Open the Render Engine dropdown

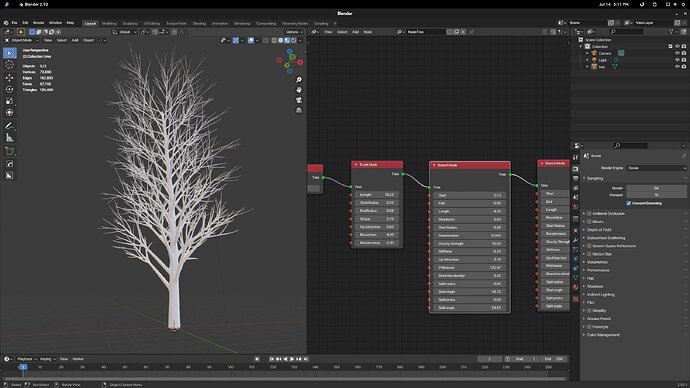click(657, 168)
